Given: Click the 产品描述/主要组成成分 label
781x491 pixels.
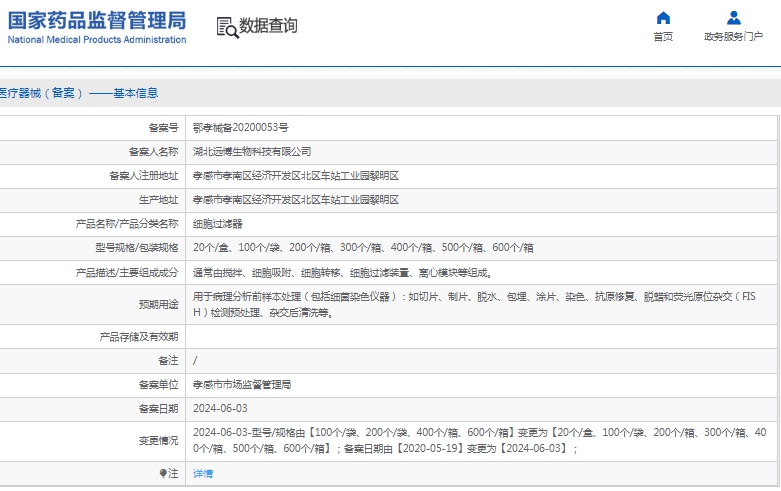Looking at the screenshot, I should 127,273.
